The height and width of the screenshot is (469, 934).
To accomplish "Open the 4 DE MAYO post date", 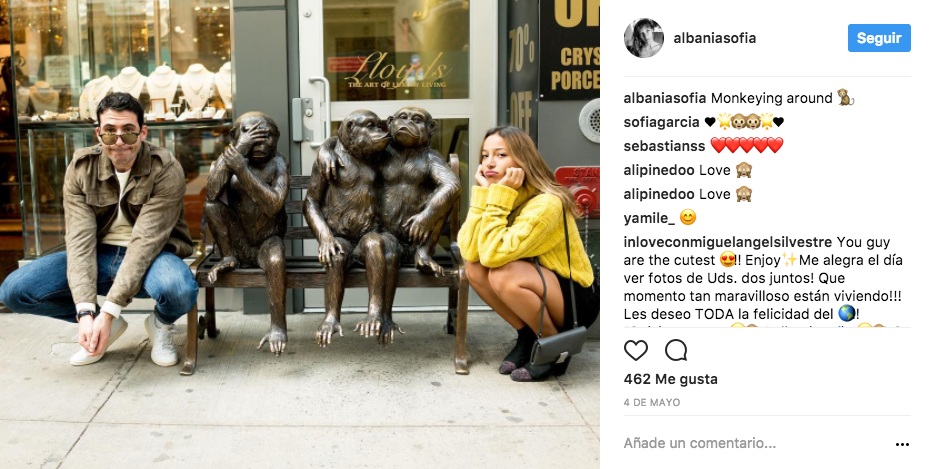I will (x=652, y=403).
